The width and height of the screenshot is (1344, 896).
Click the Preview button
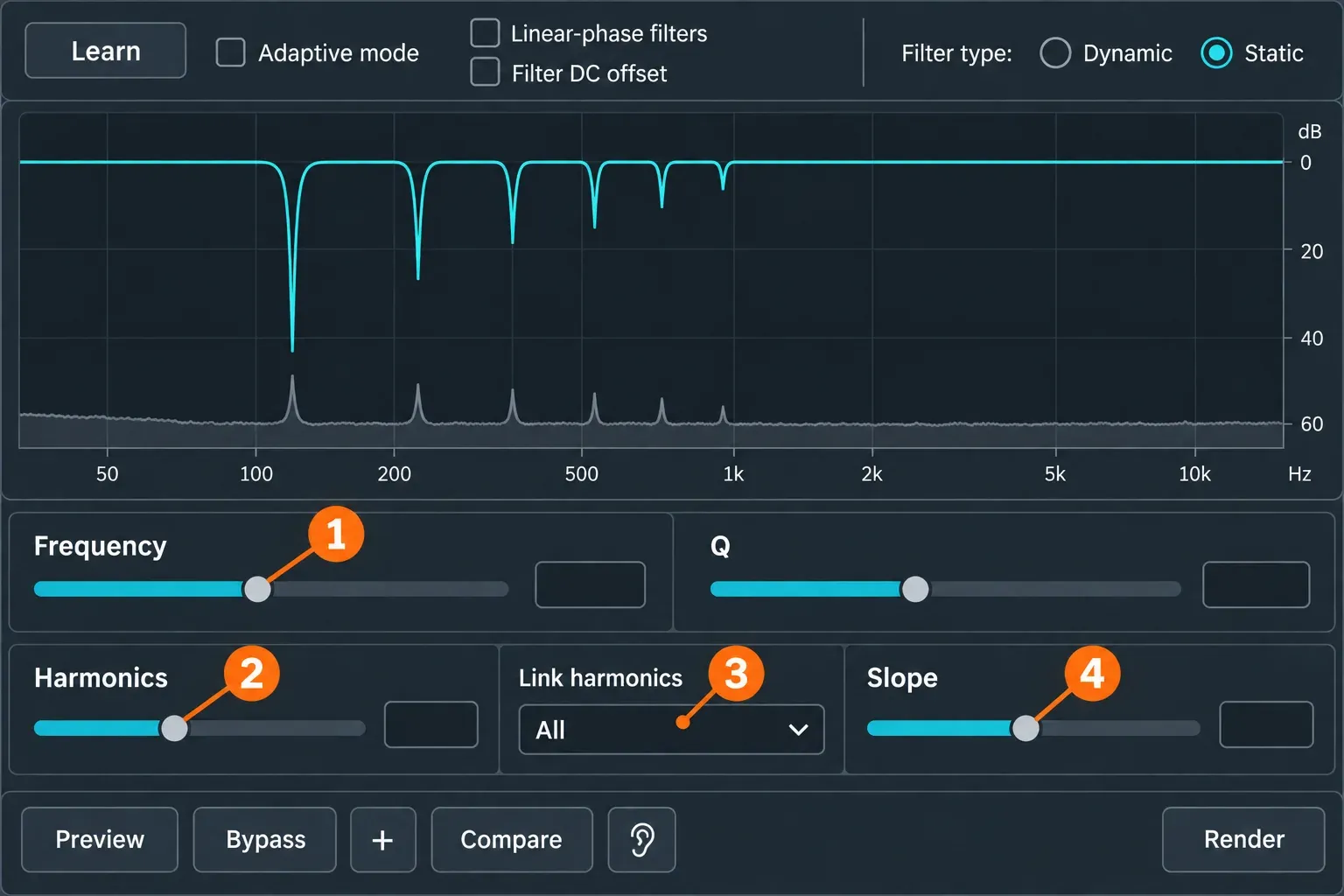click(100, 840)
